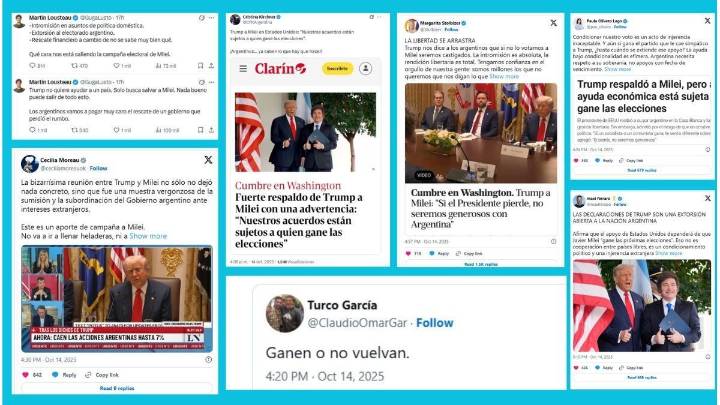
Task: Follow Turco García account
Action: [x=434, y=323]
